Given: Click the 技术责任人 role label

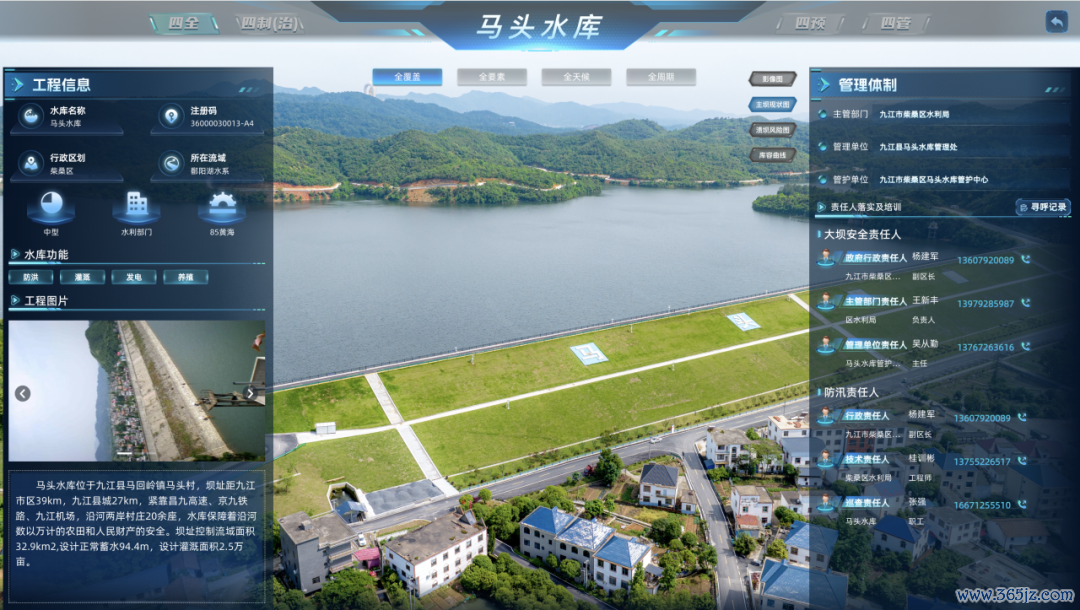Looking at the screenshot, I should coord(866,459).
